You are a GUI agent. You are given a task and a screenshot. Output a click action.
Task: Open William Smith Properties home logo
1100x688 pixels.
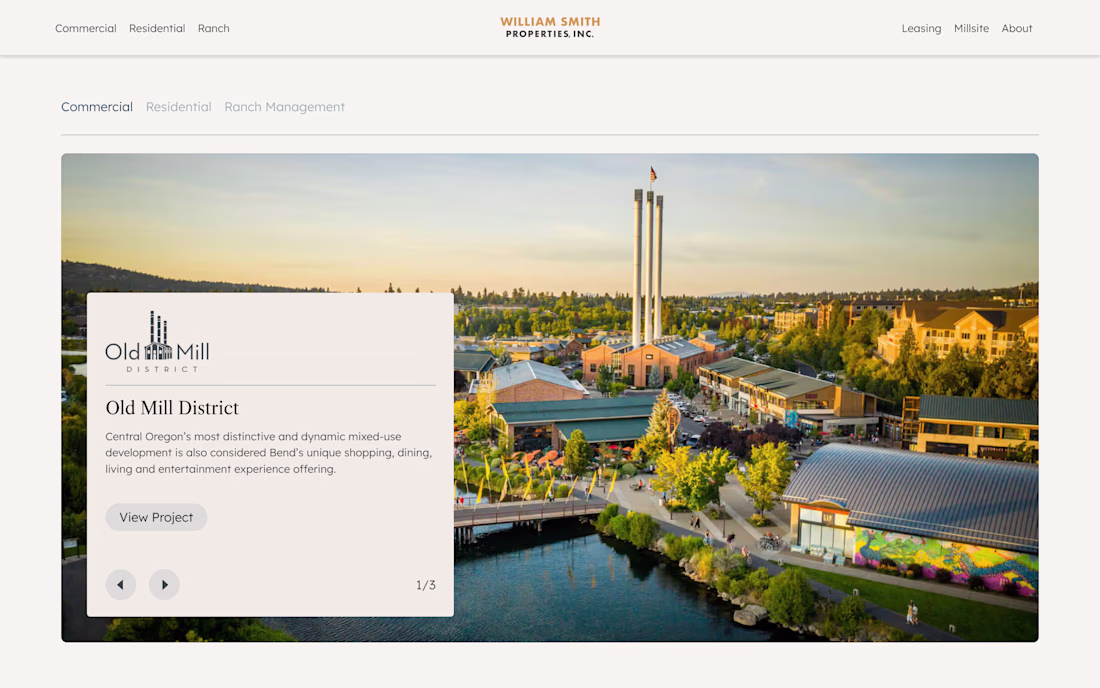[550, 27]
